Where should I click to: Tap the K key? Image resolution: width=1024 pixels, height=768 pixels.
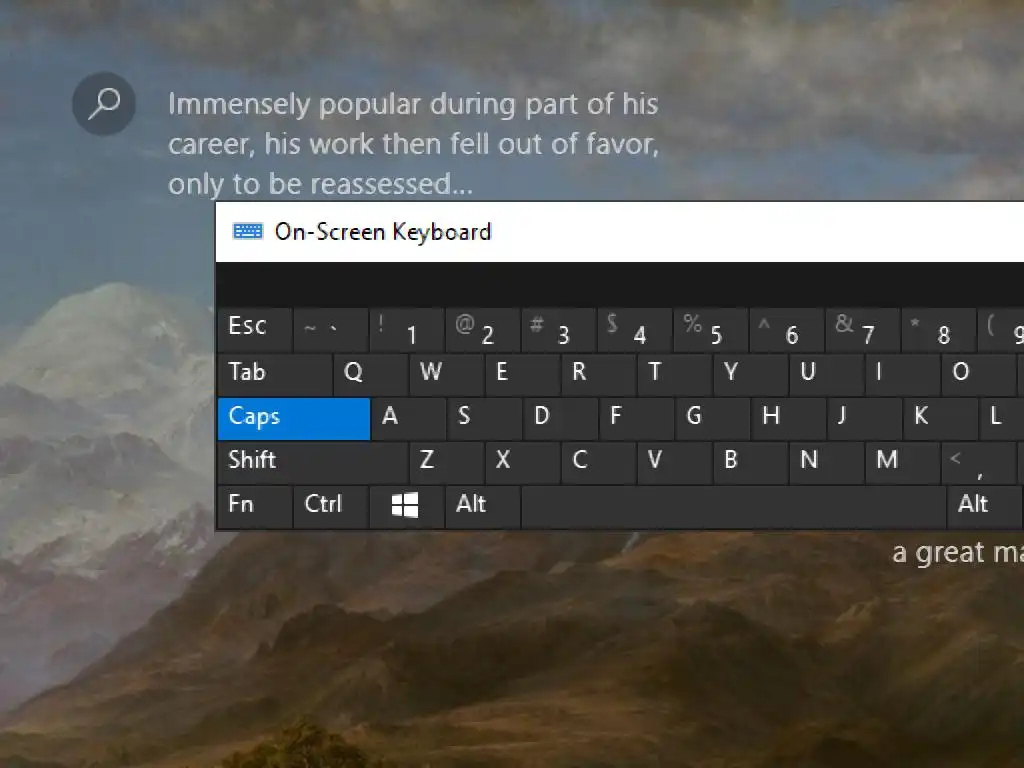point(940,419)
